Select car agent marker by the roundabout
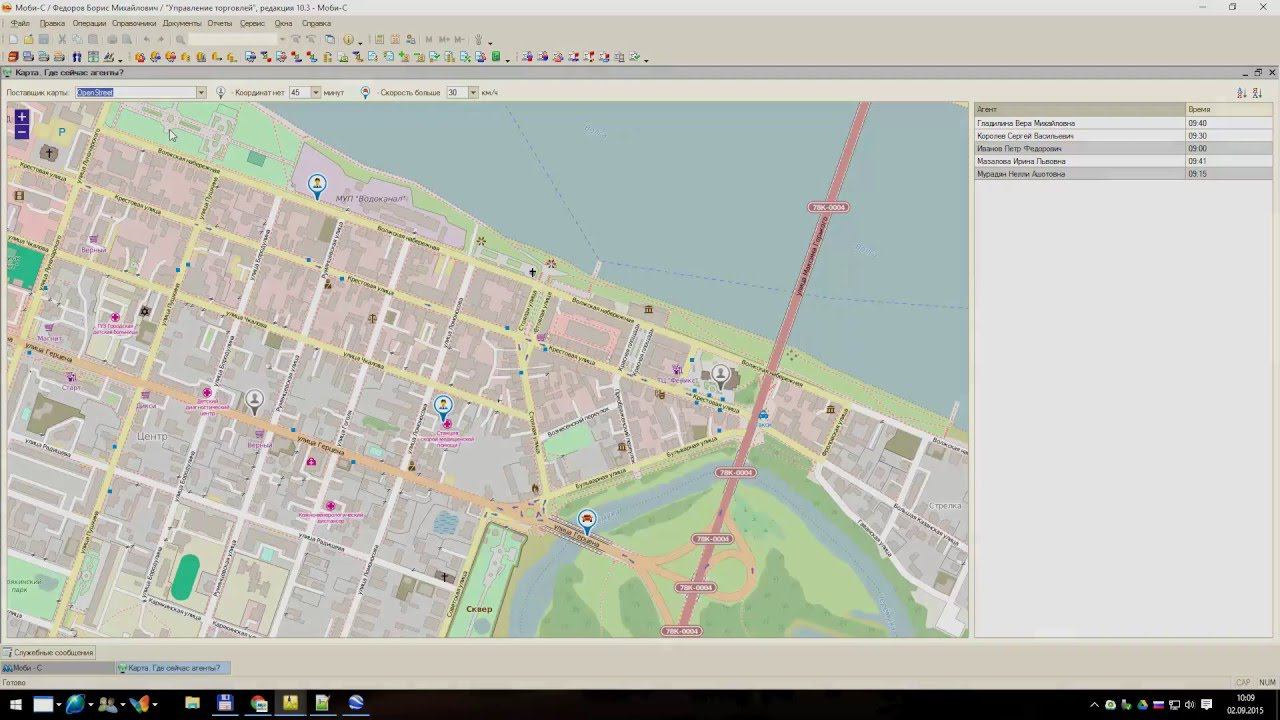This screenshot has width=1280, height=720. (x=587, y=521)
